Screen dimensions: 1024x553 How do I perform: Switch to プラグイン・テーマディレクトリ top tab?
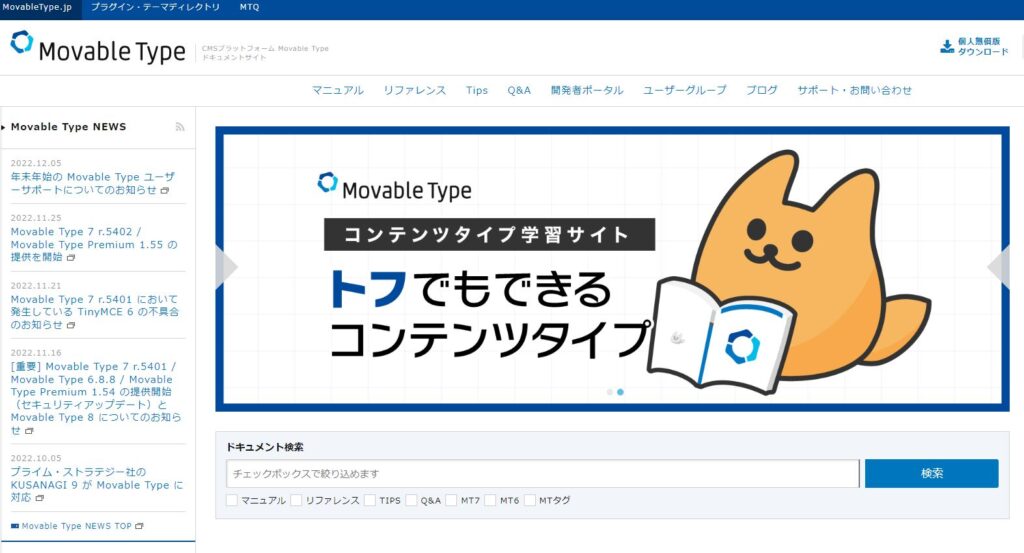155,7
